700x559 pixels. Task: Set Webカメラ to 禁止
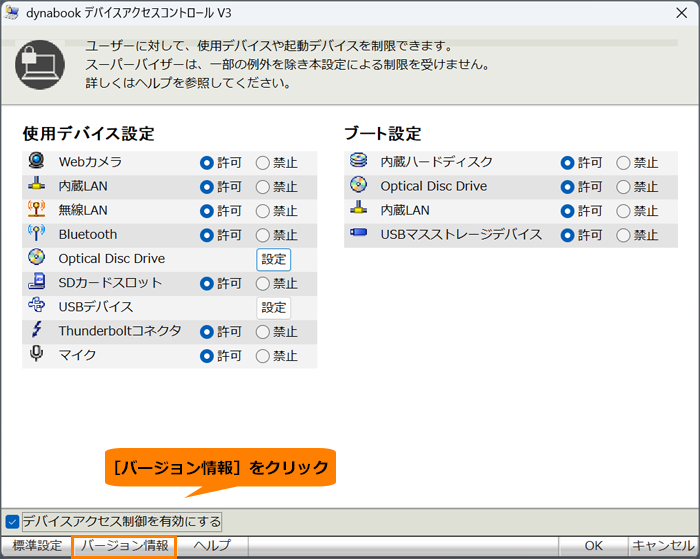pyautogui.click(x=262, y=163)
